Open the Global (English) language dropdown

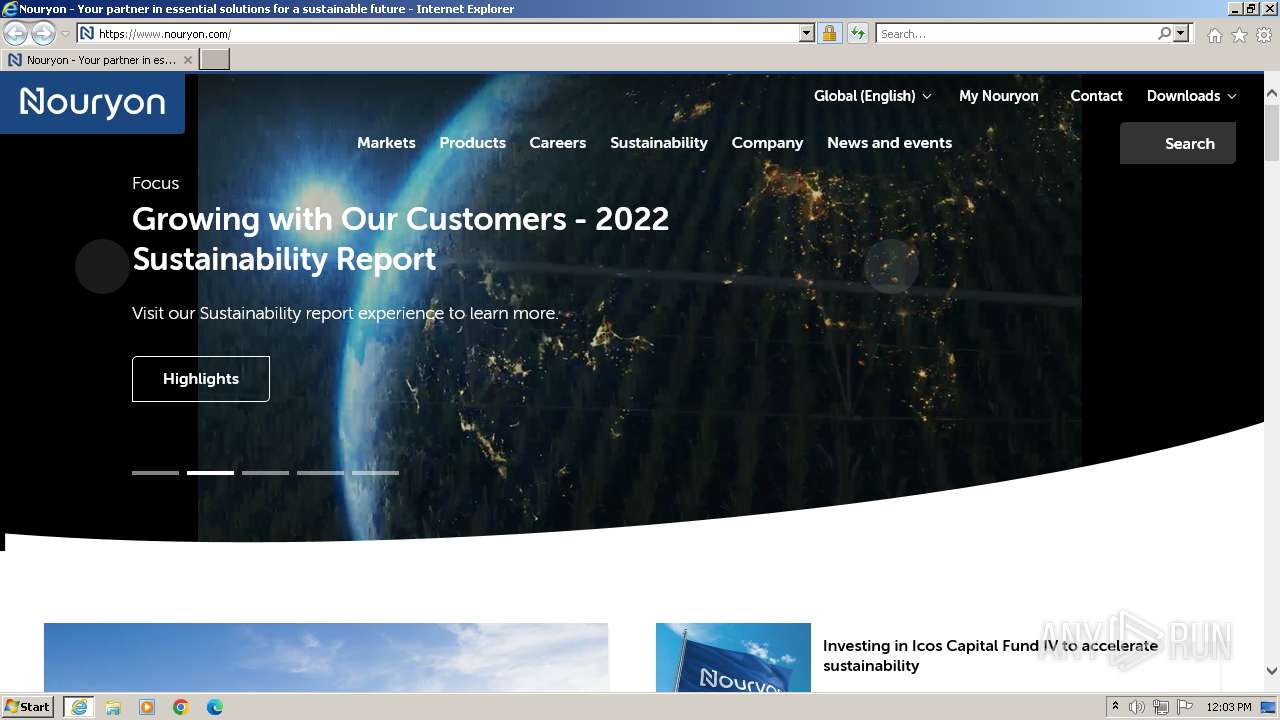873,96
